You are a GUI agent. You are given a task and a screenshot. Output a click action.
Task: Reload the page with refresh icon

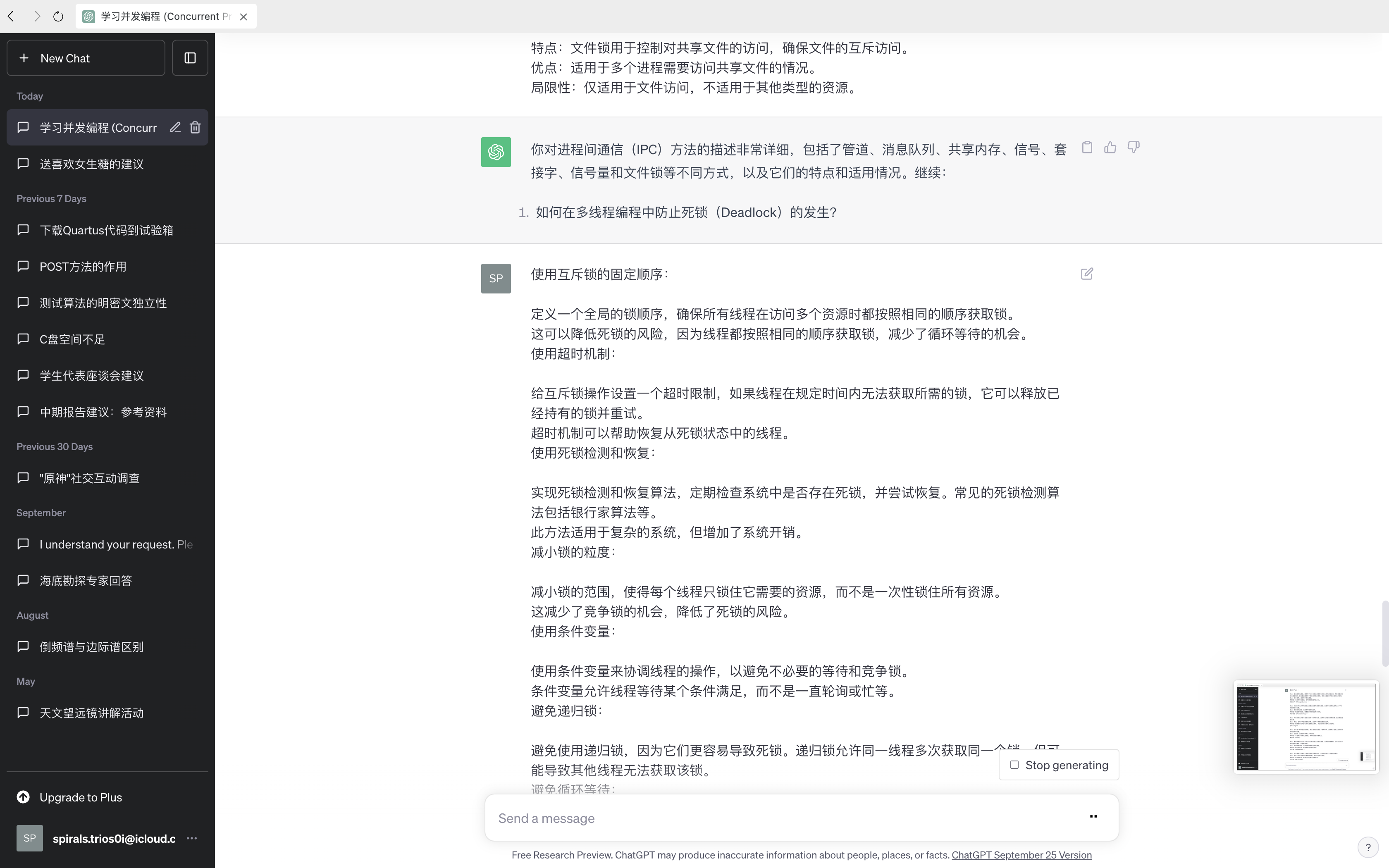click(58, 16)
